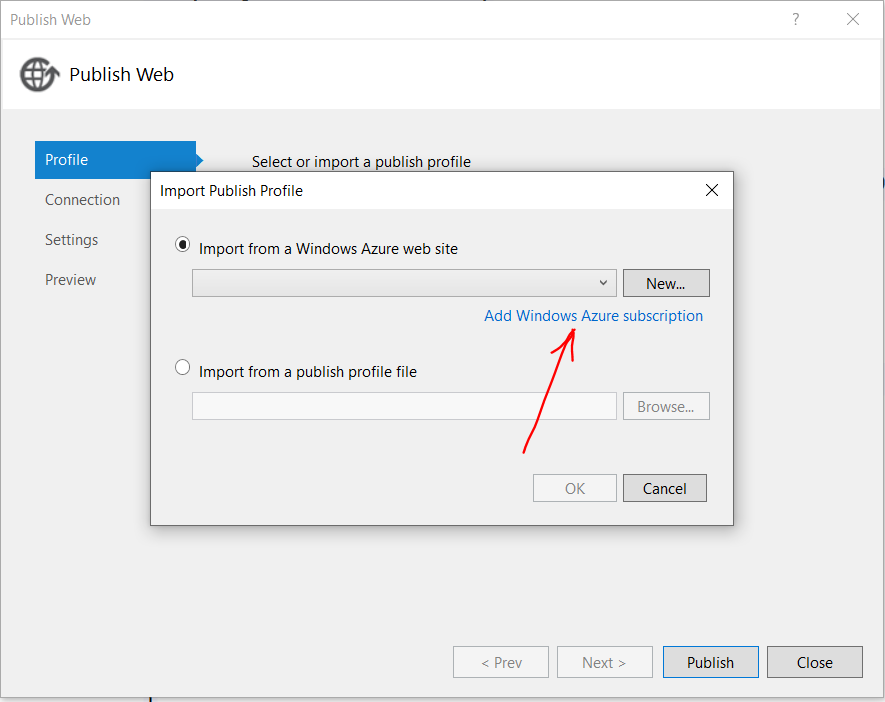Click the Publish button
The image size is (885, 702).
point(711,662)
